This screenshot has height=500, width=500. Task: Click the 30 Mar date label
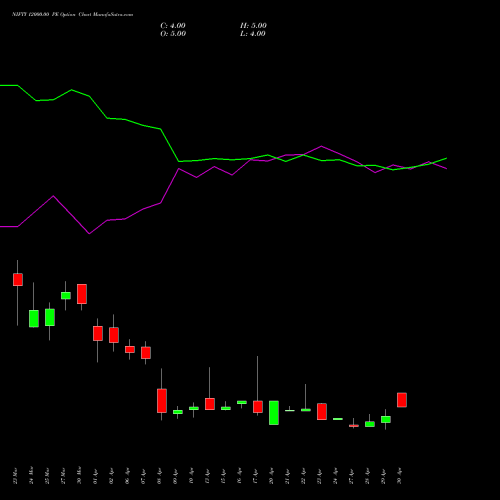(x=79, y=476)
